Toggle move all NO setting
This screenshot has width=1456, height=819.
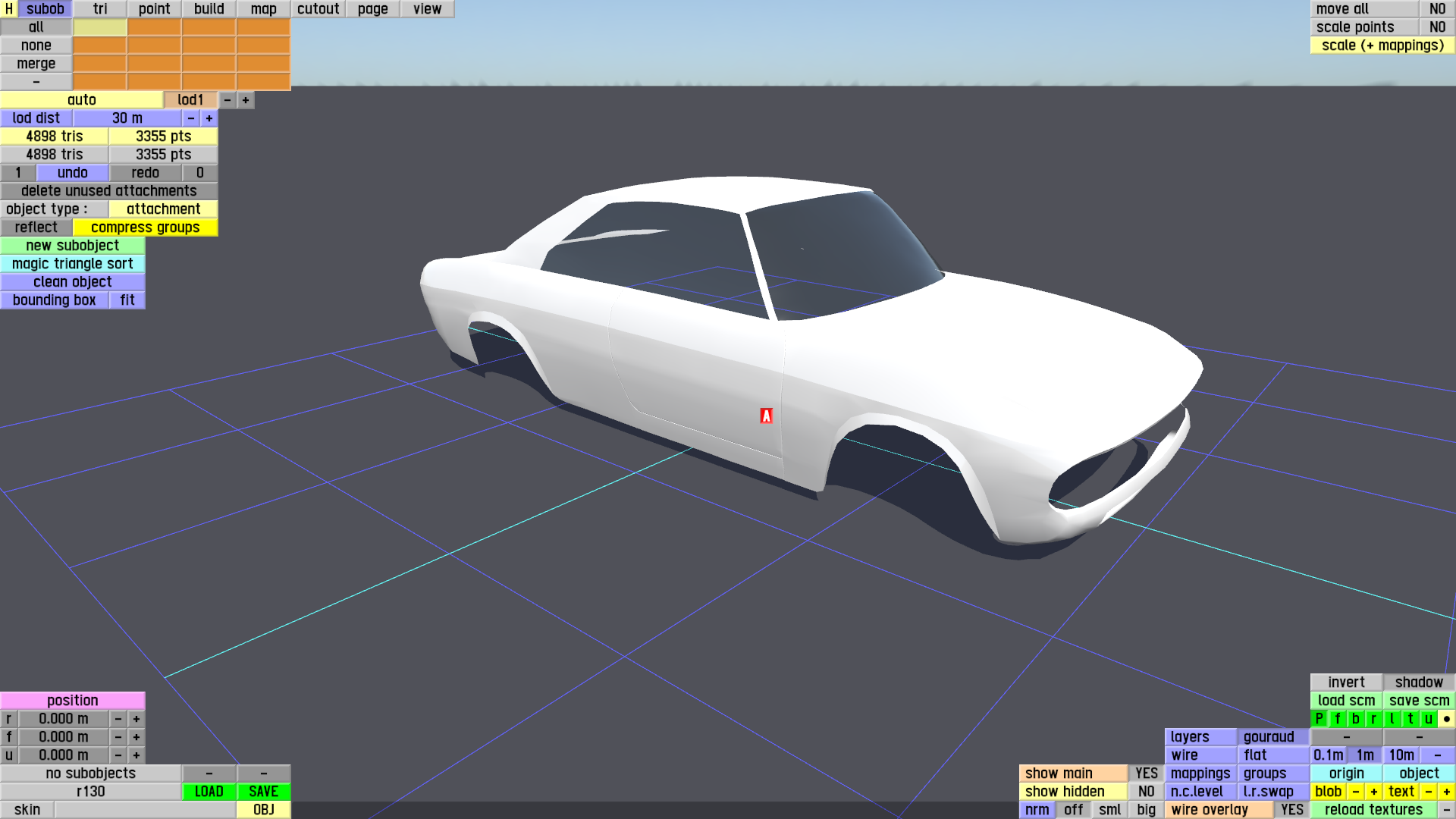pos(1437,9)
